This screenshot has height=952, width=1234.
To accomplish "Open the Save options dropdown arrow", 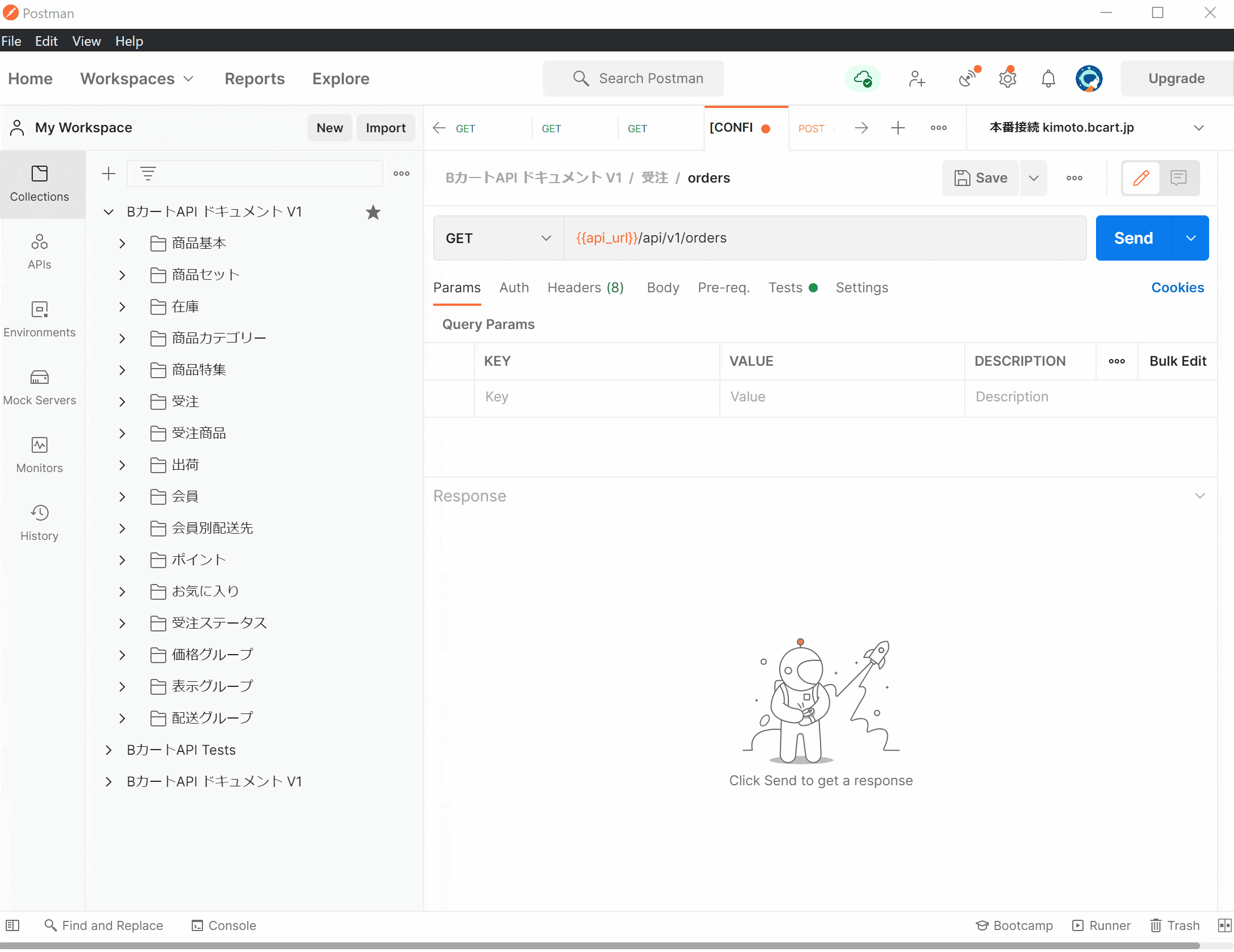I will click(1034, 178).
